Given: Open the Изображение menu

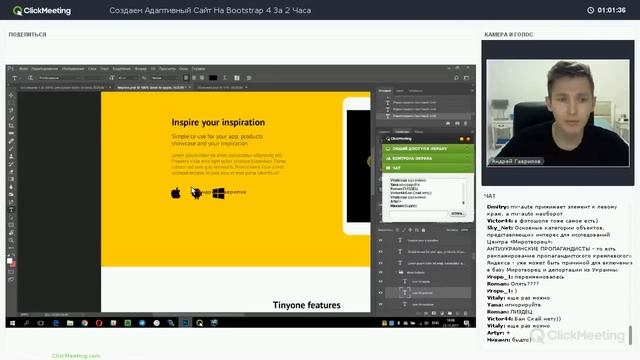Looking at the screenshot, I should click(73, 69).
